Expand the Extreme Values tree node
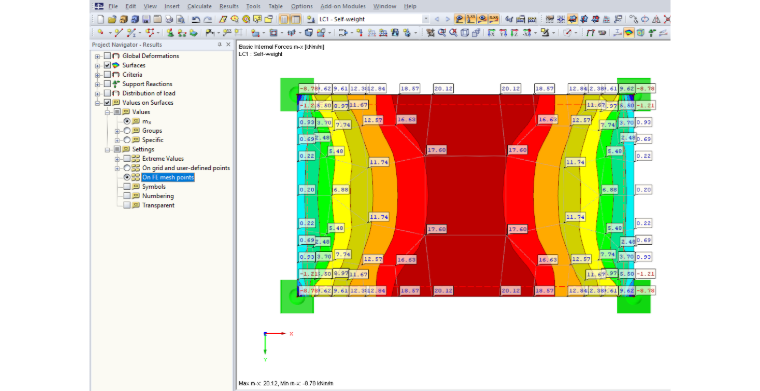The image size is (760, 391). (117, 159)
